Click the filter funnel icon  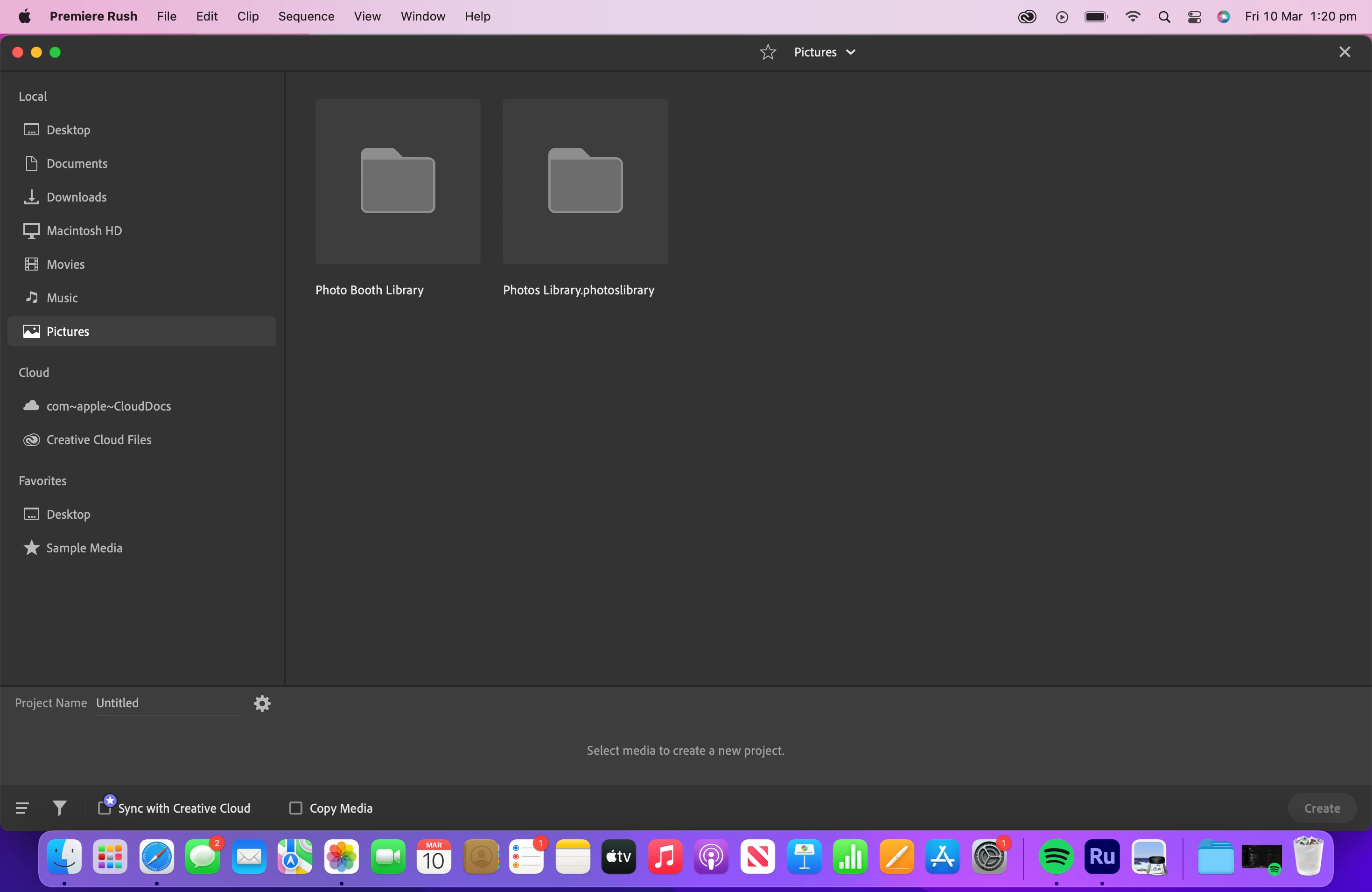(x=59, y=808)
